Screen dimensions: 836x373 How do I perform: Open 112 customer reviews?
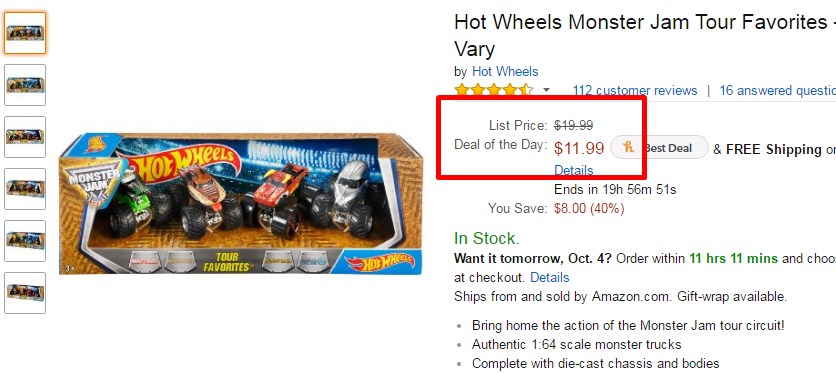(x=635, y=91)
